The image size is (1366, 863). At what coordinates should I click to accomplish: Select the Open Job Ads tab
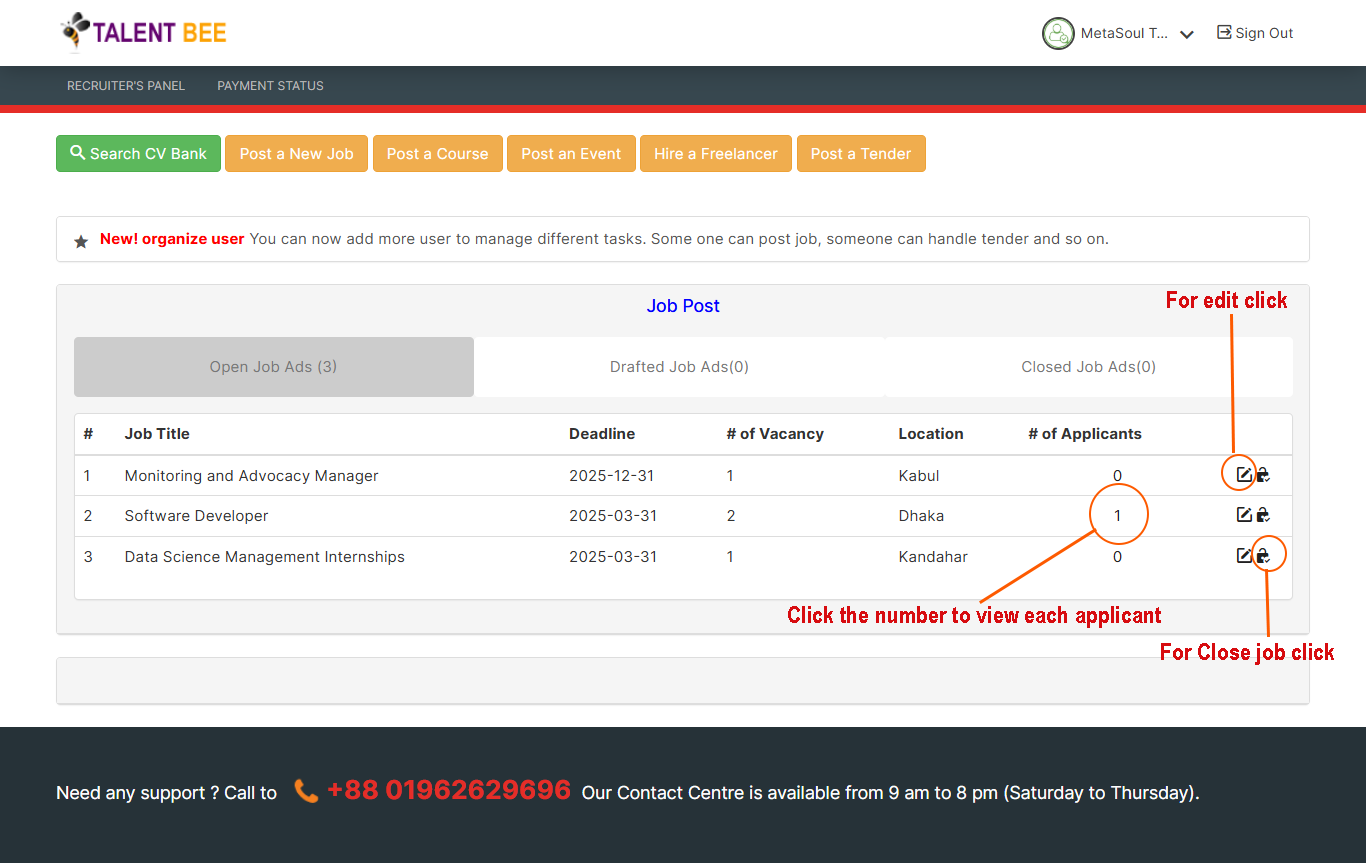click(273, 367)
